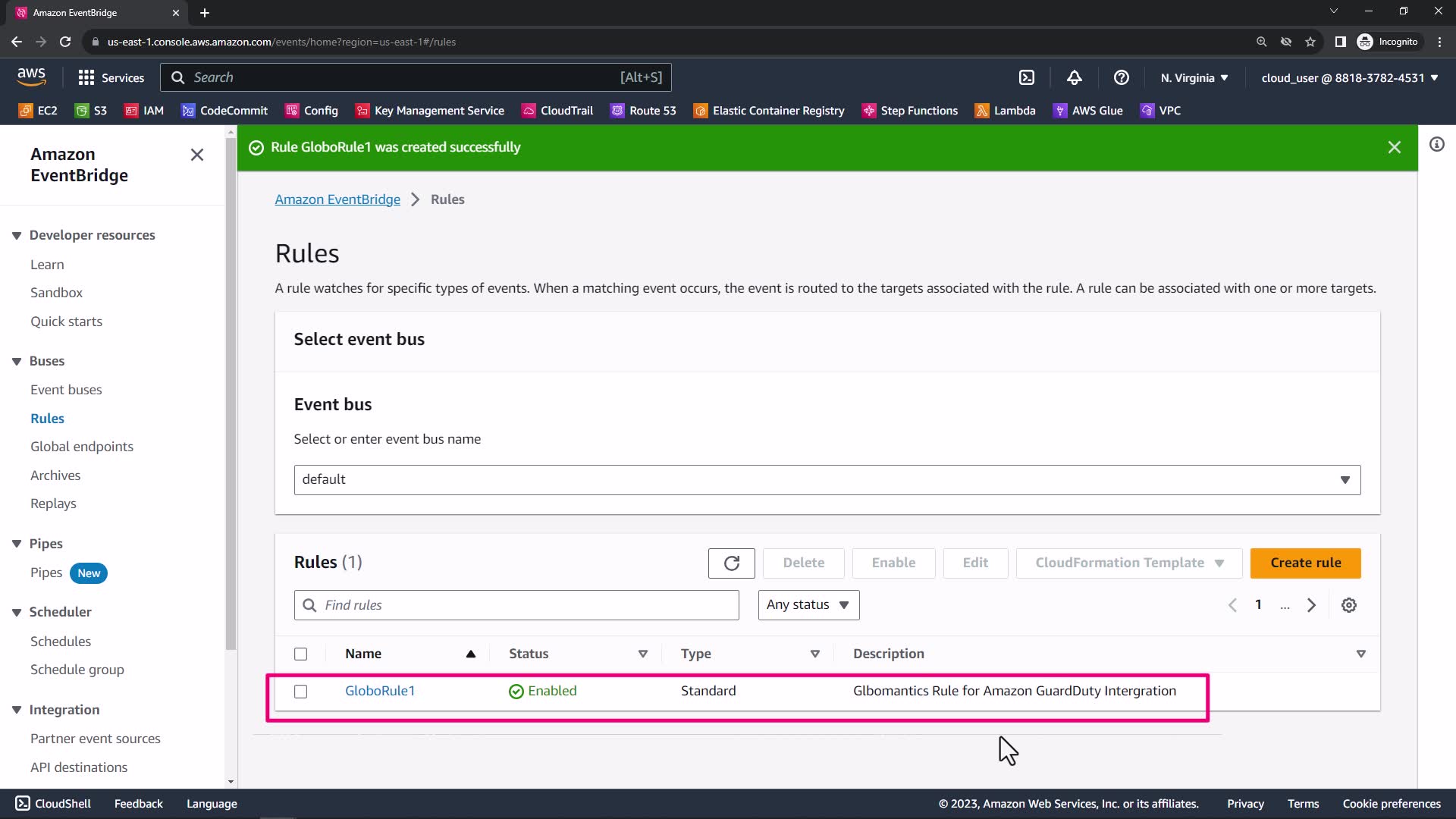This screenshot has width=1456, height=819.
Task: Click the notifications bell icon
Action: point(1074,77)
